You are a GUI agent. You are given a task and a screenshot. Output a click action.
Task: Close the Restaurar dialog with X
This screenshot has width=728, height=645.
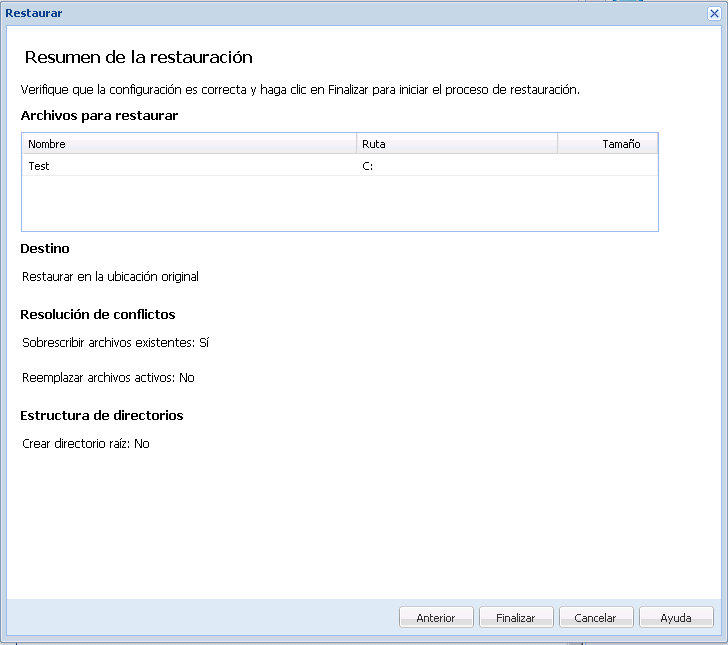tap(714, 13)
